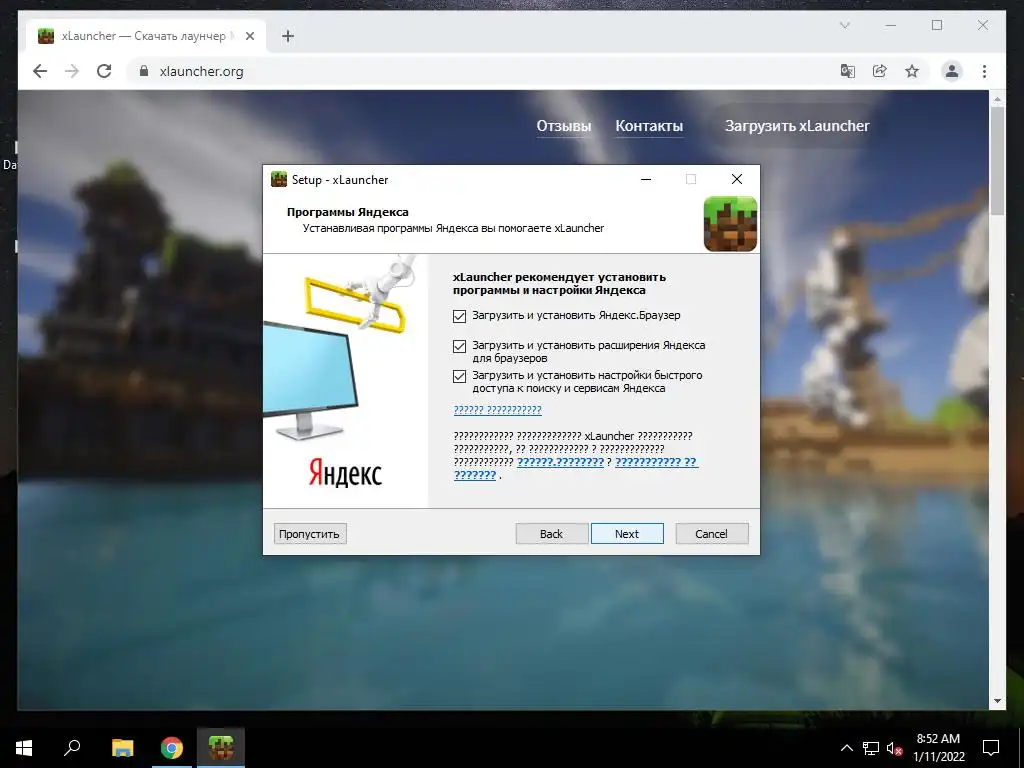Viewport: 1024px width, 768px height.
Task: Open the Chrome profile avatar
Action: coord(952,71)
